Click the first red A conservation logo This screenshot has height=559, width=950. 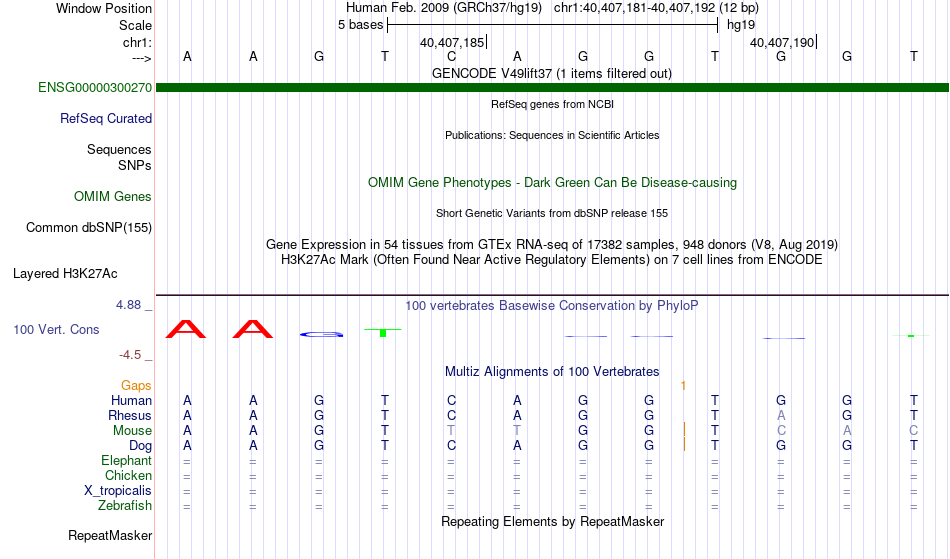pos(186,329)
